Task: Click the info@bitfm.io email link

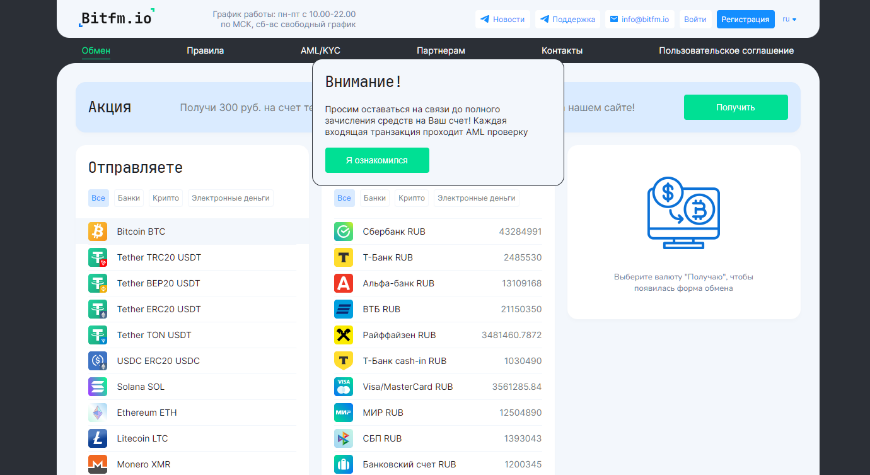Action: (640, 19)
